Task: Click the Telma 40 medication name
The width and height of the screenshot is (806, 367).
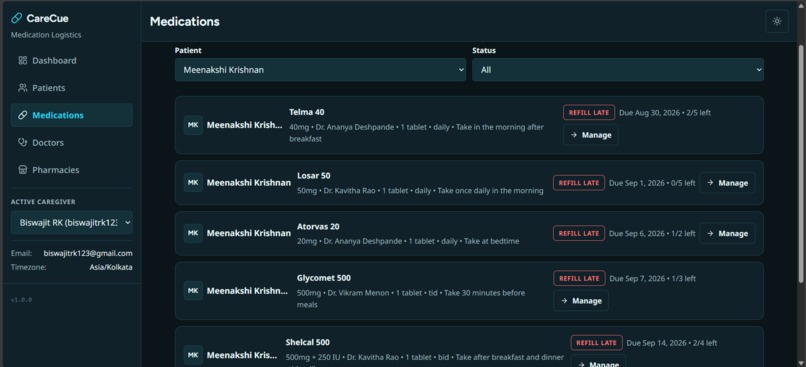Action: 306,112
